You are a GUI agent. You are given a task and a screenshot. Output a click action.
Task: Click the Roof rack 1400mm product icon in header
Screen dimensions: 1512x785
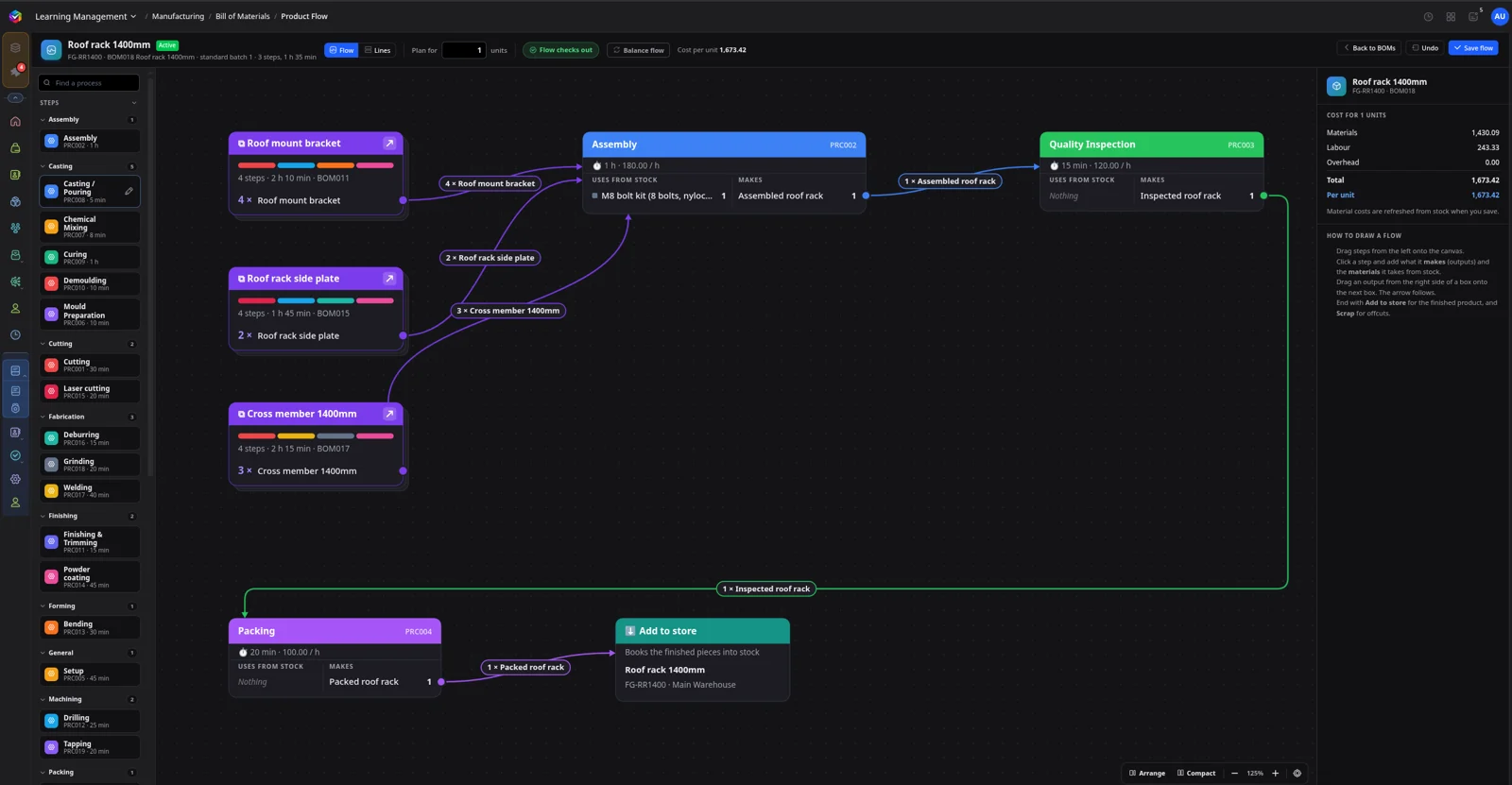51,50
